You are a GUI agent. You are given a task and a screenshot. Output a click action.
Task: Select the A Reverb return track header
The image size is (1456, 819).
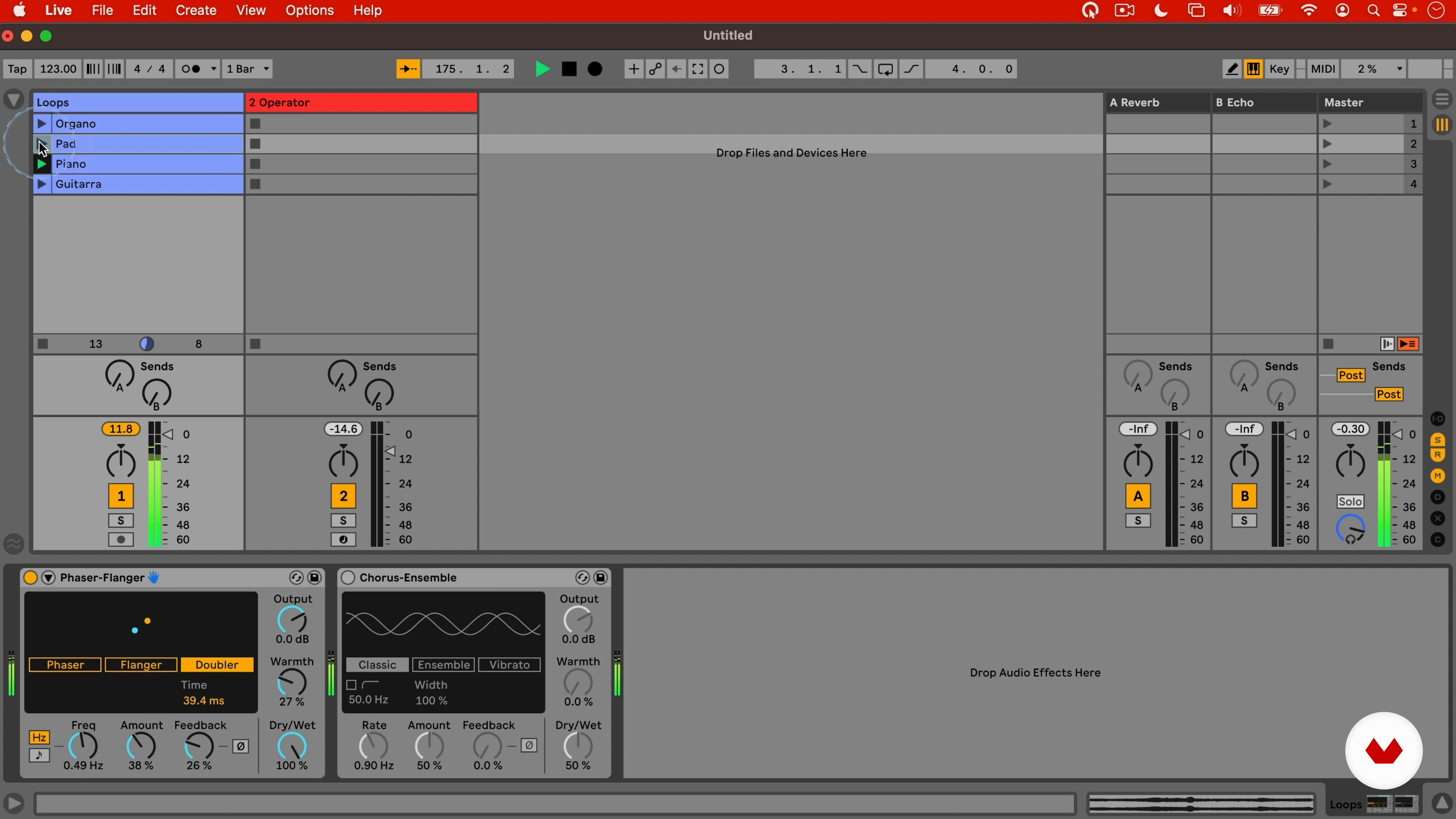point(1158,102)
